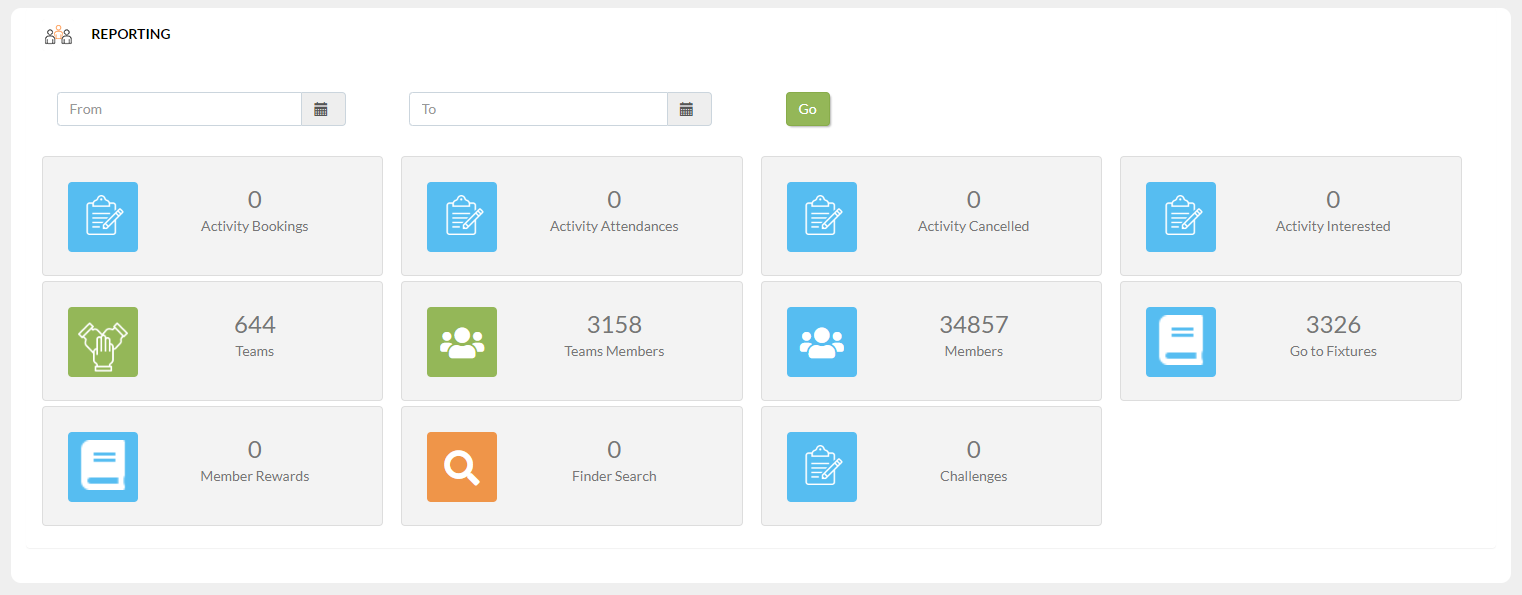Screen dimensions: 1522x595
Task: Click the Go to Fixtures book icon
Action: coord(1181,342)
